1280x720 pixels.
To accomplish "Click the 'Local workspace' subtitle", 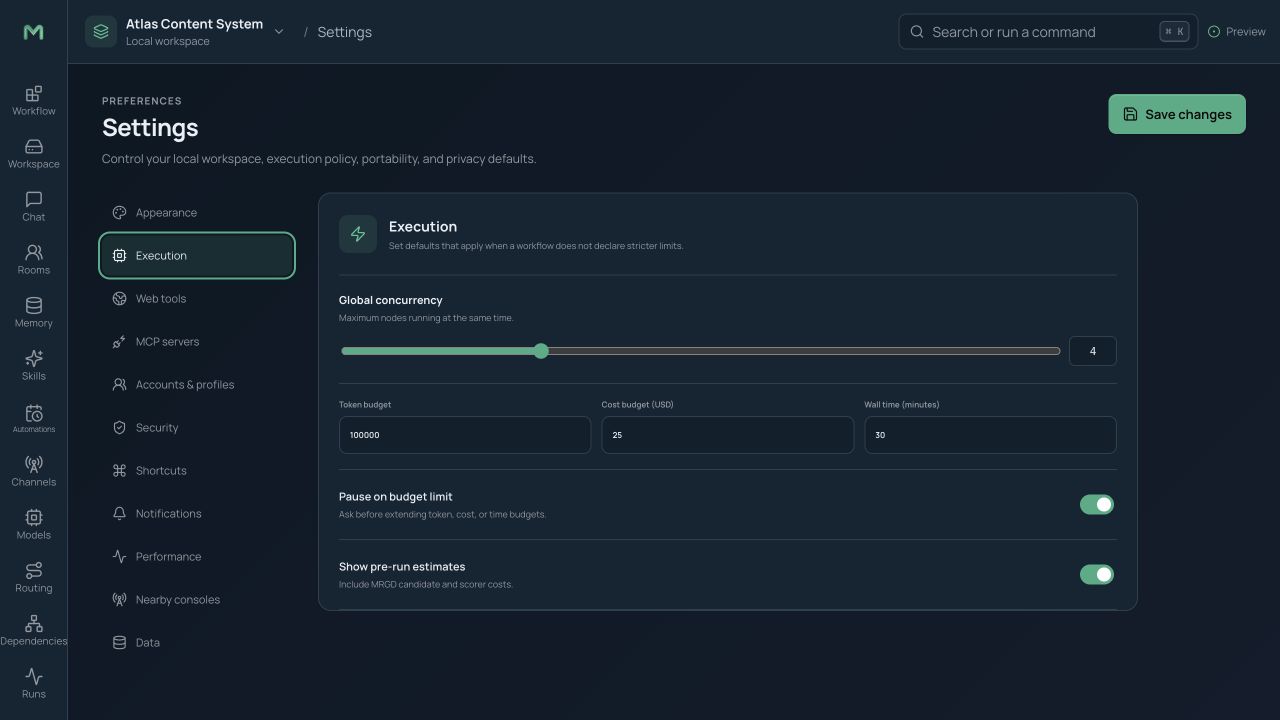I will pyautogui.click(x=168, y=42).
